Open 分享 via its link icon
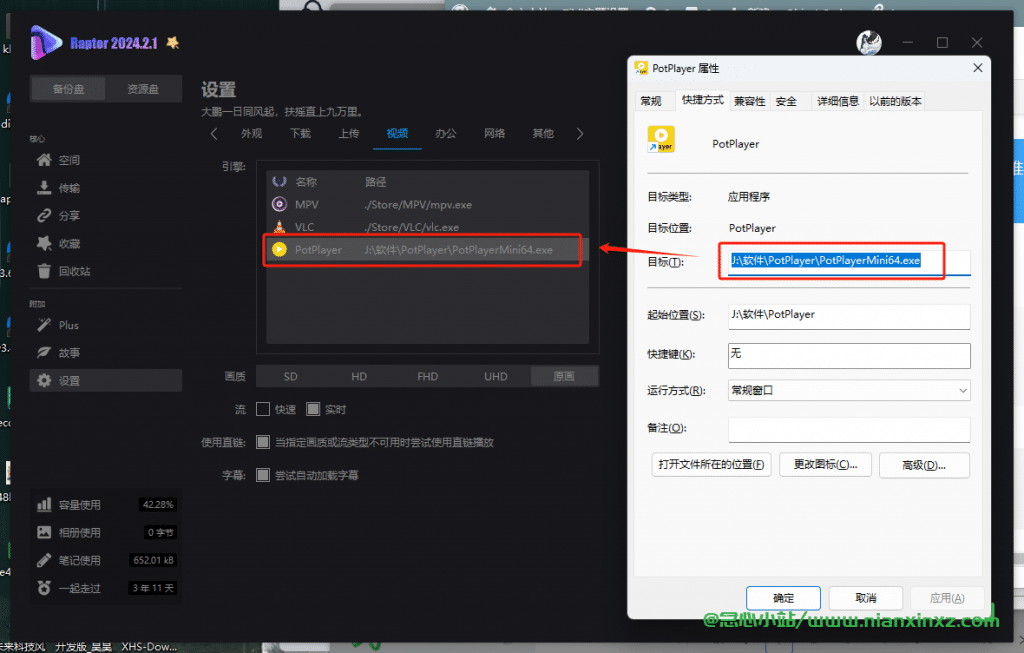Image resolution: width=1024 pixels, height=653 pixels. coord(44,215)
